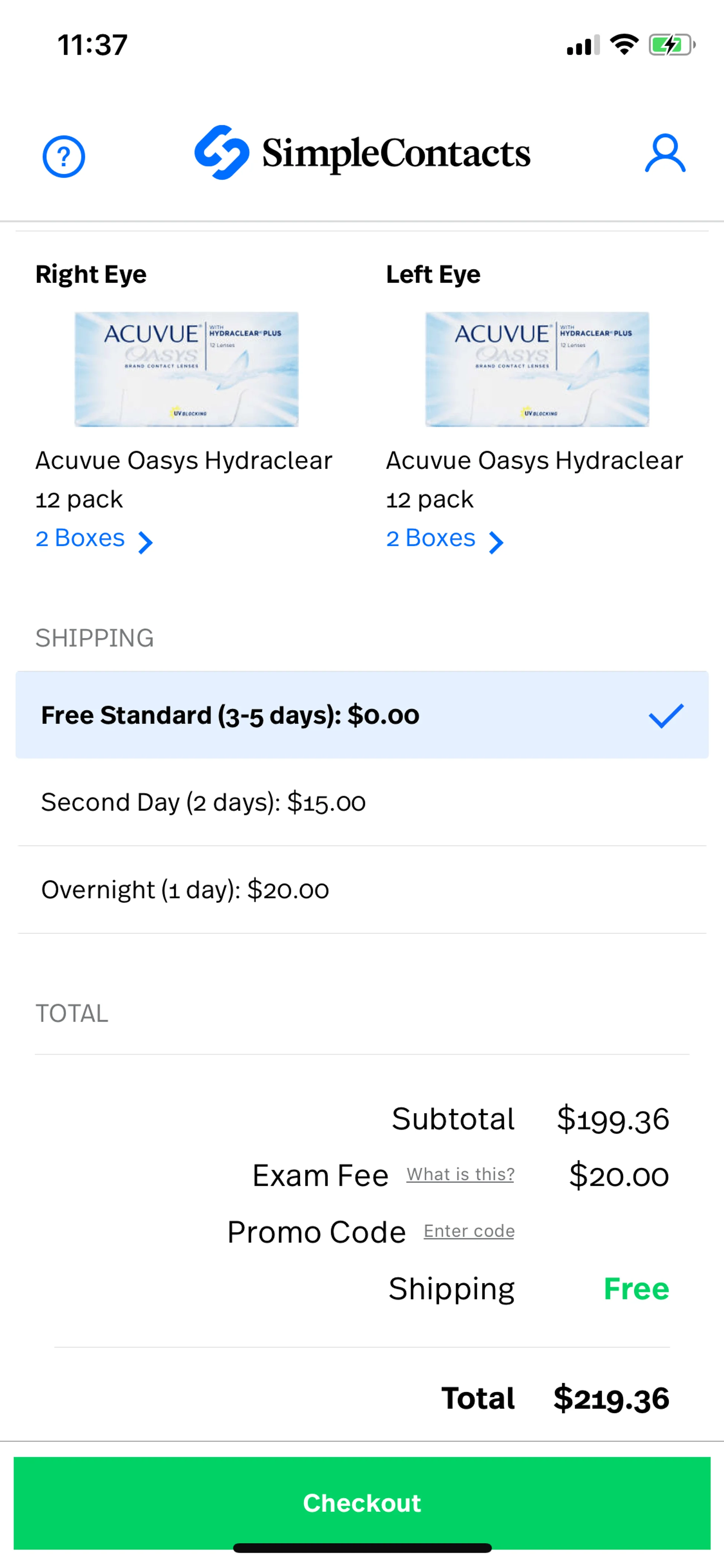
Task: Tap the battery status icon
Action: pos(671,45)
